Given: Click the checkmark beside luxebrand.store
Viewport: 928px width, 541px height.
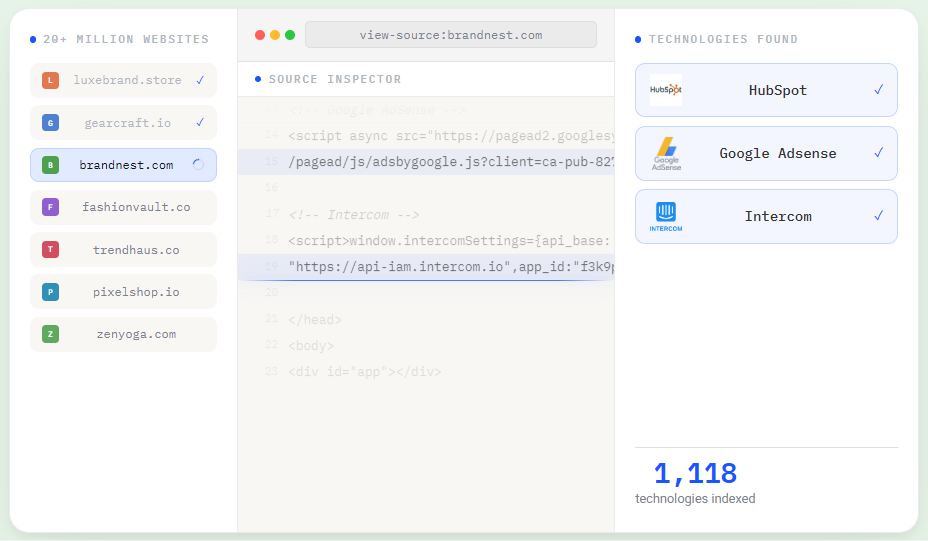Looking at the screenshot, I should pyautogui.click(x=200, y=80).
